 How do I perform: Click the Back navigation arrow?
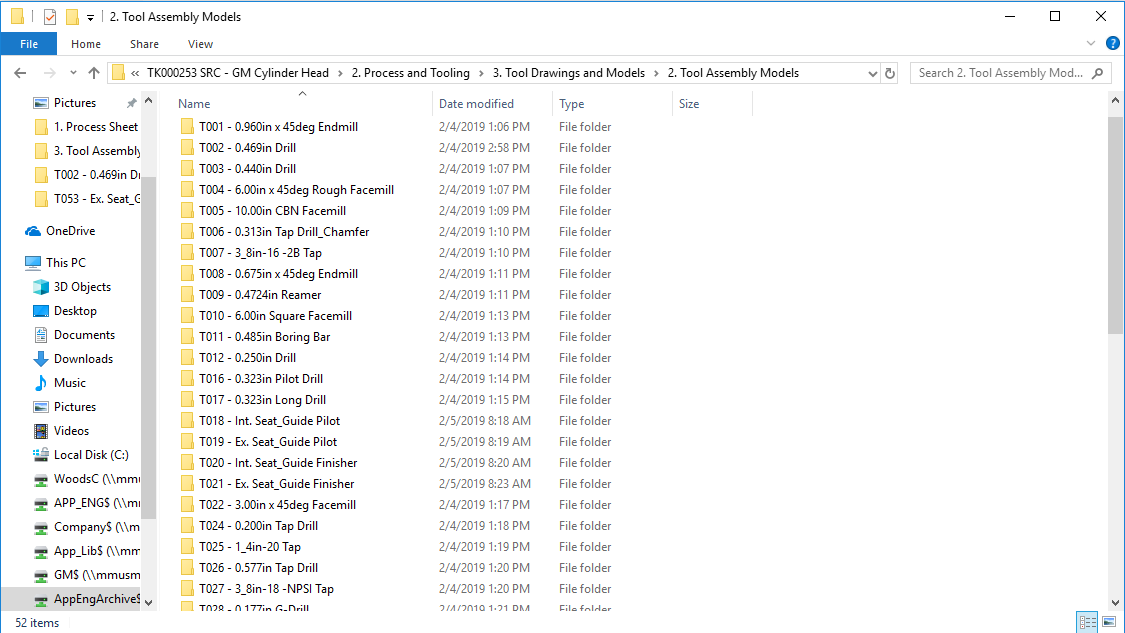point(20,73)
